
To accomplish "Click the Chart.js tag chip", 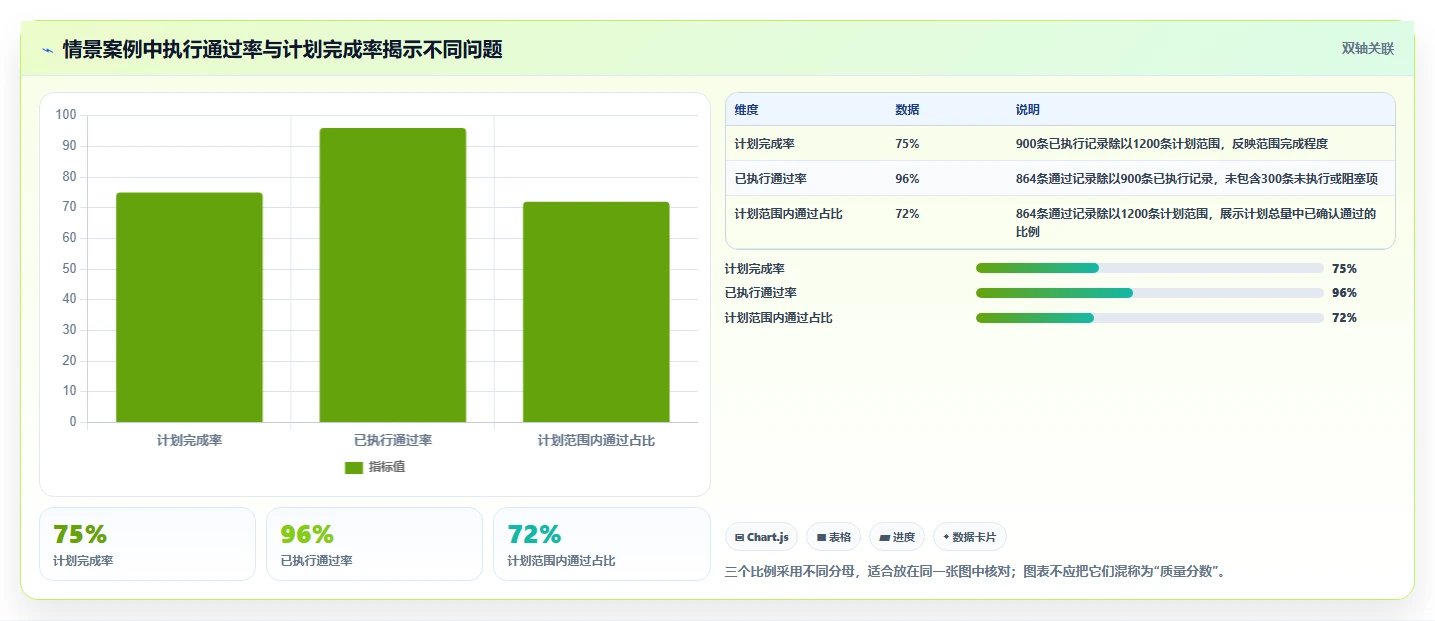I will point(761,537).
